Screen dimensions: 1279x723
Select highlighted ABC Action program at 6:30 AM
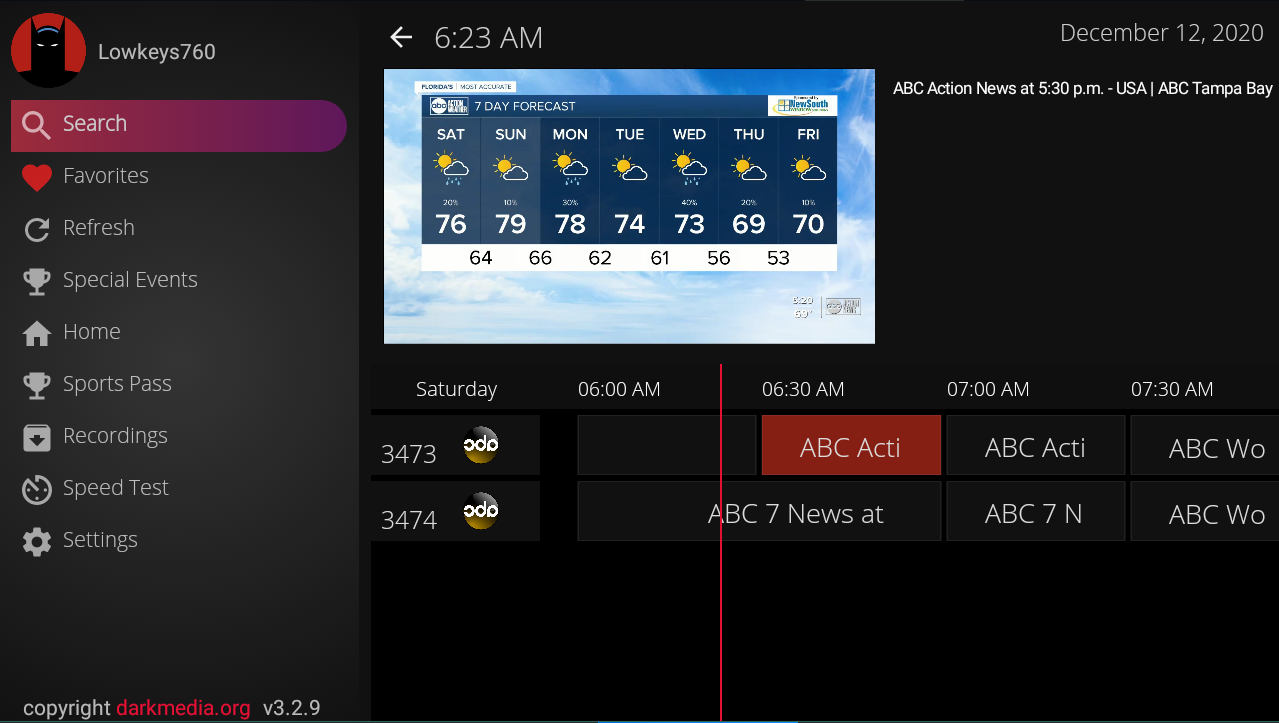point(850,446)
